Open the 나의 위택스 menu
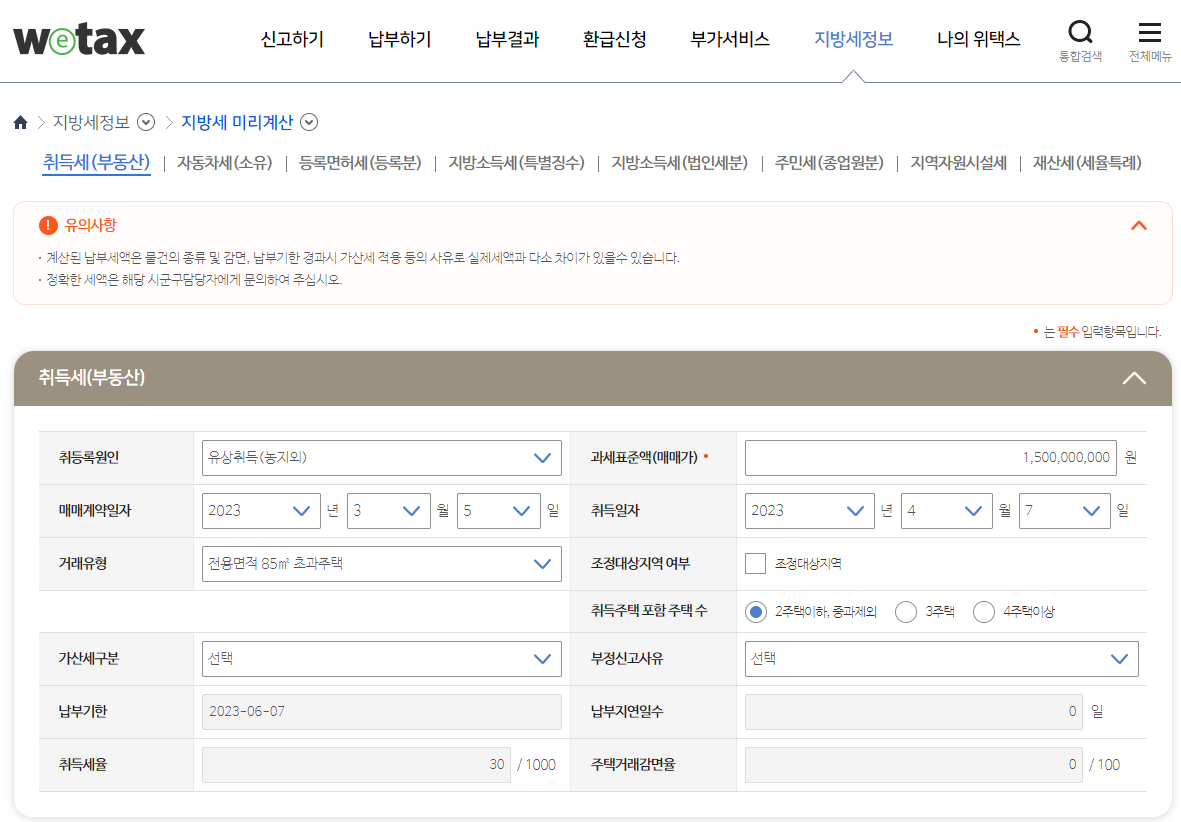The width and height of the screenshot is (1181, 822). 978,39
